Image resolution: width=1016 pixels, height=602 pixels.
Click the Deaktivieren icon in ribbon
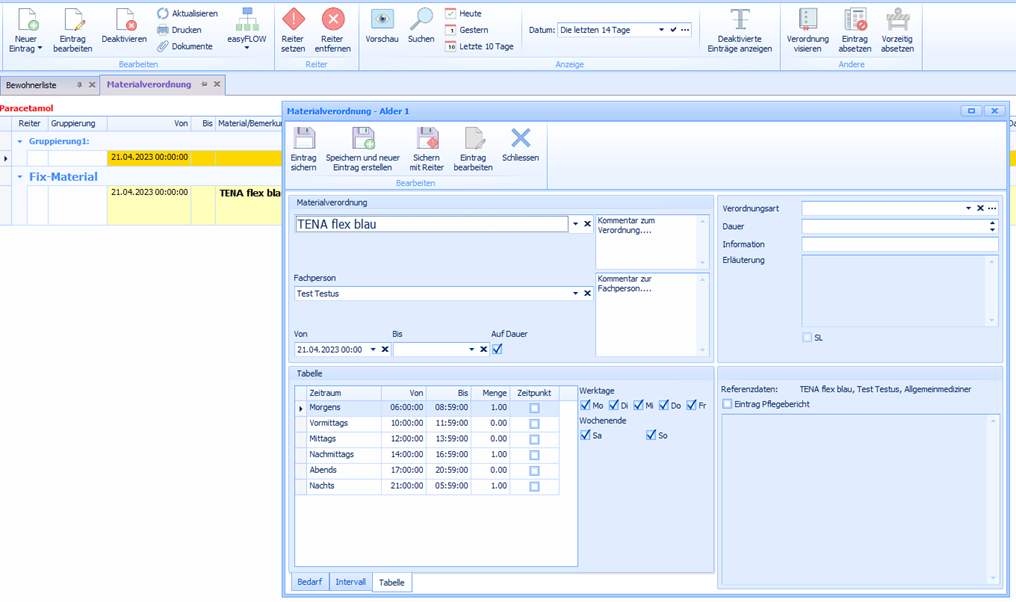click(x=124, y=20)
